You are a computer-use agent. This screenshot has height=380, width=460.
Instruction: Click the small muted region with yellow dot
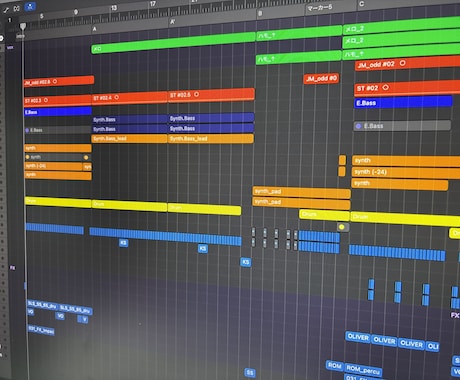click(x=343, y=227)
